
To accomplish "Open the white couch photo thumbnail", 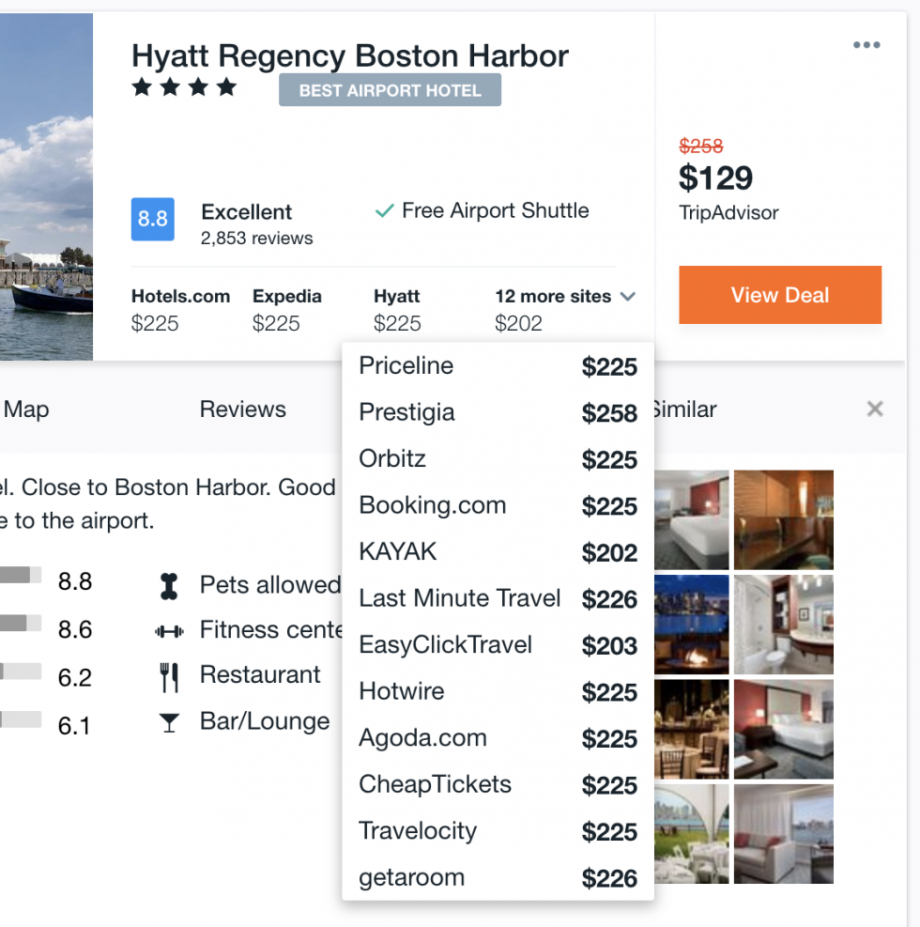I will pos(783,834).
